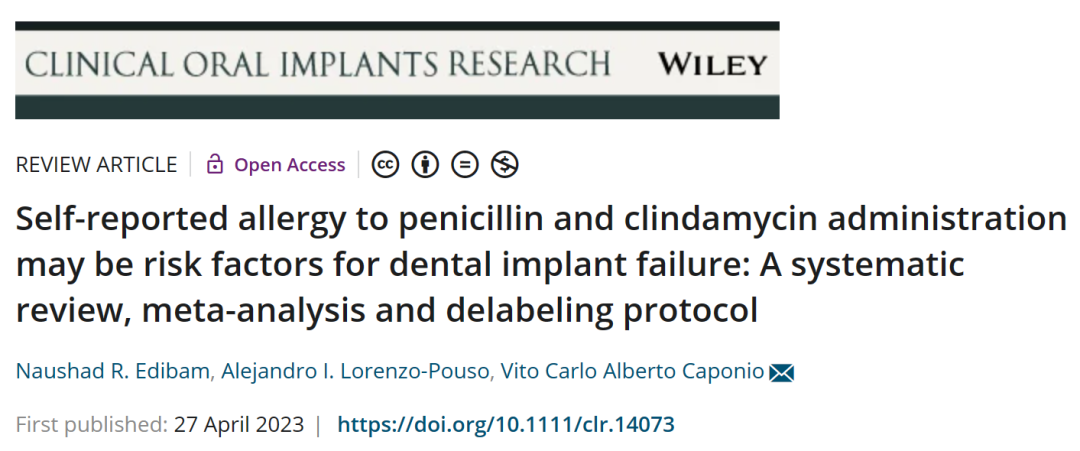Click the attribution person license icon

pos(425,165)
